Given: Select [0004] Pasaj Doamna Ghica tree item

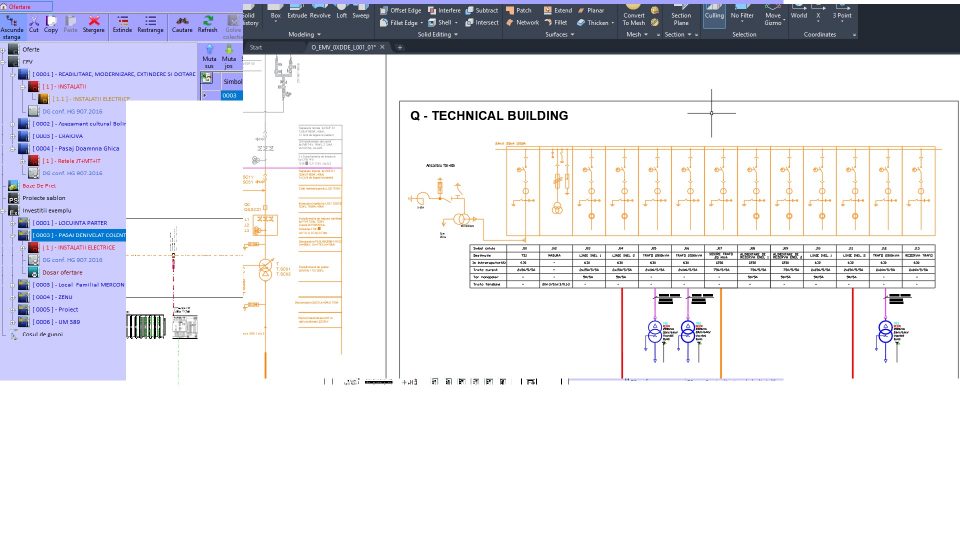Looking at the screenshot, I should click(76, 149).
